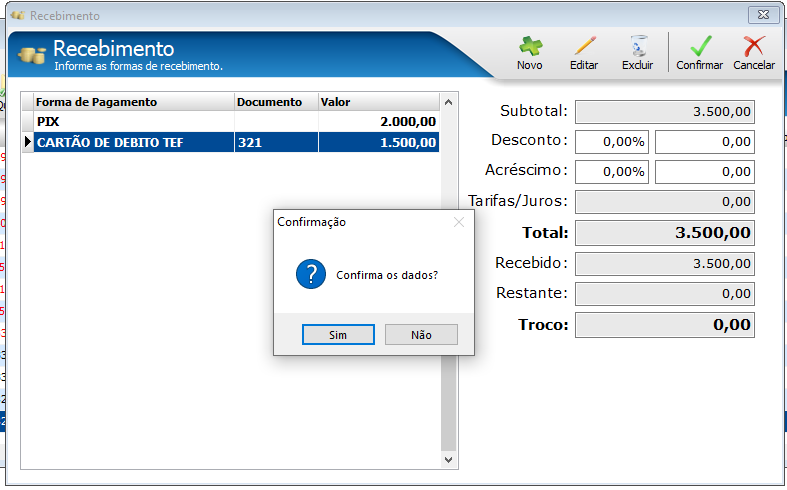The width and height of the screenshot is (787, 490).
Task: Click the Excluir trash bin icon
Action: 638,46
